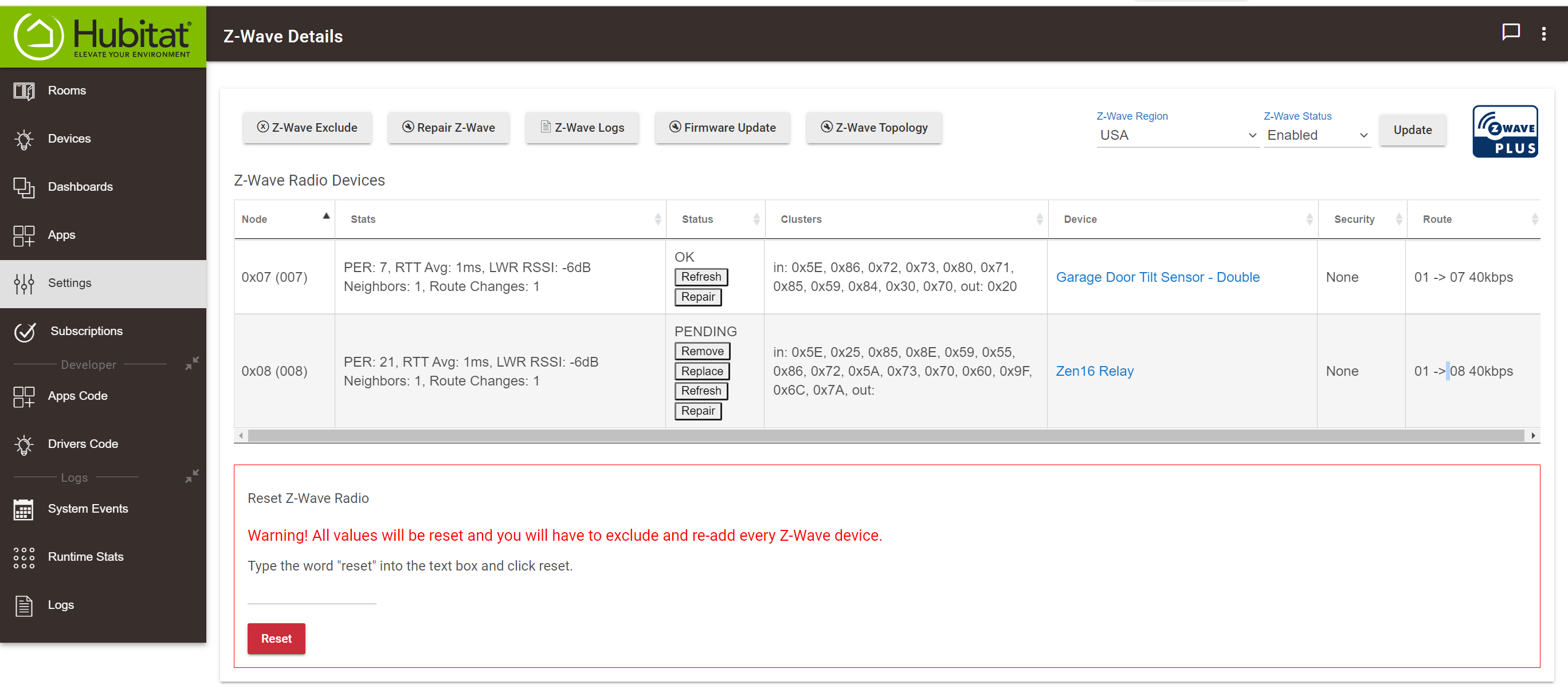
Task: Sort table by Status column
Action: click(716, 219)
